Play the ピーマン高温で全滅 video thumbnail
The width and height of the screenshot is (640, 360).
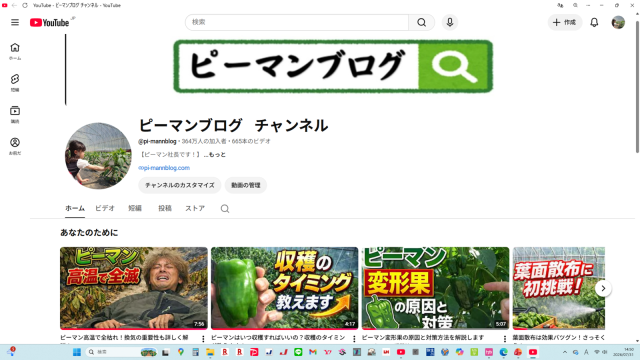133,288
